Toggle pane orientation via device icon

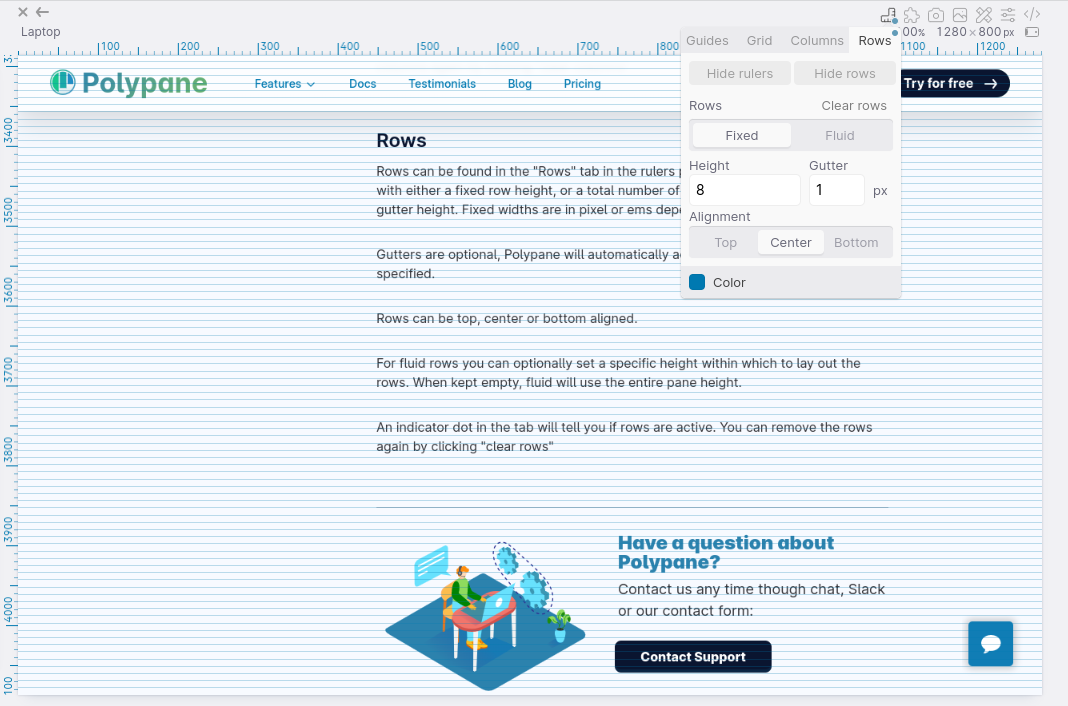(1032, 32)
